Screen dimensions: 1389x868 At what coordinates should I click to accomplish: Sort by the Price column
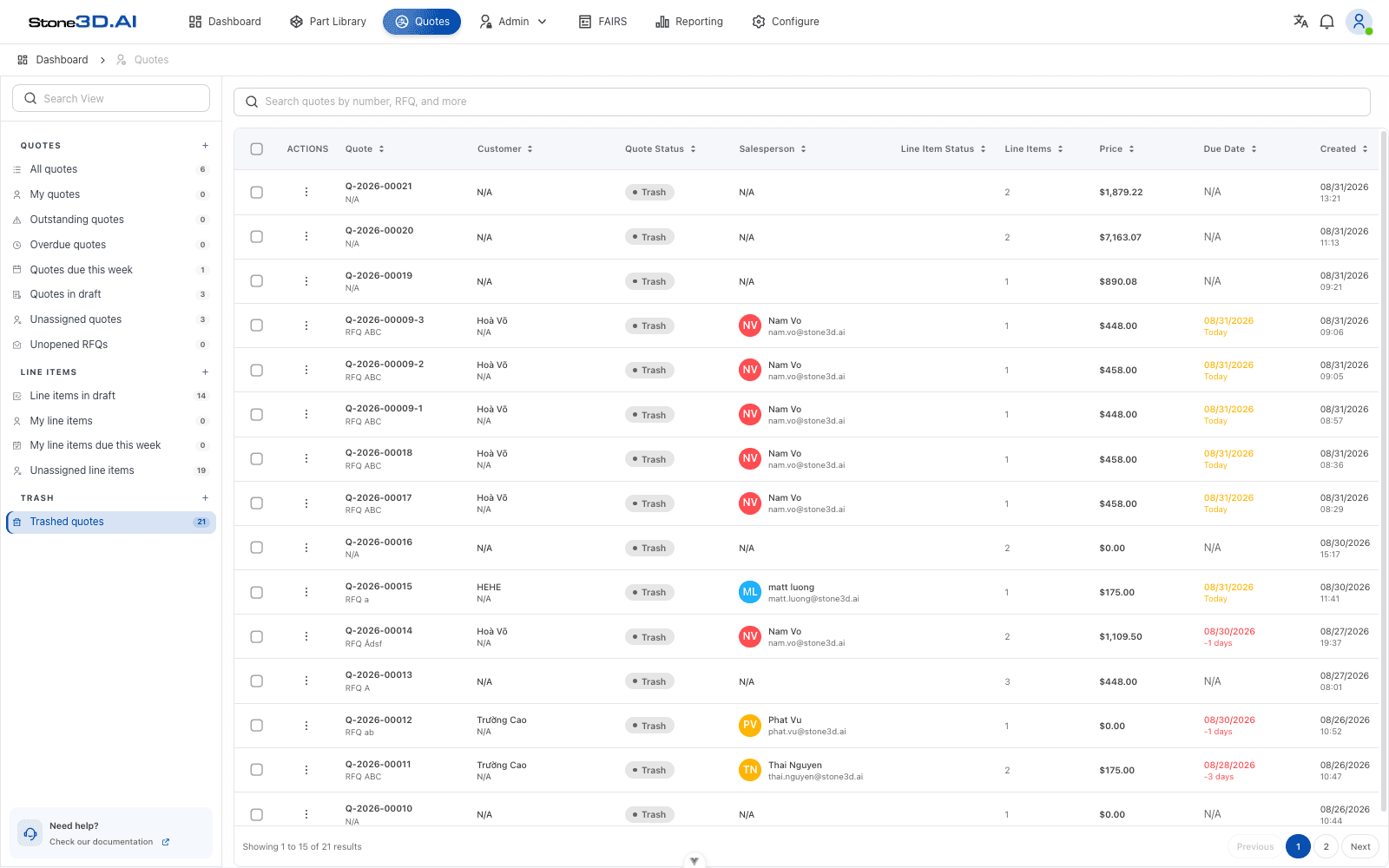[x=1116, y=148]
